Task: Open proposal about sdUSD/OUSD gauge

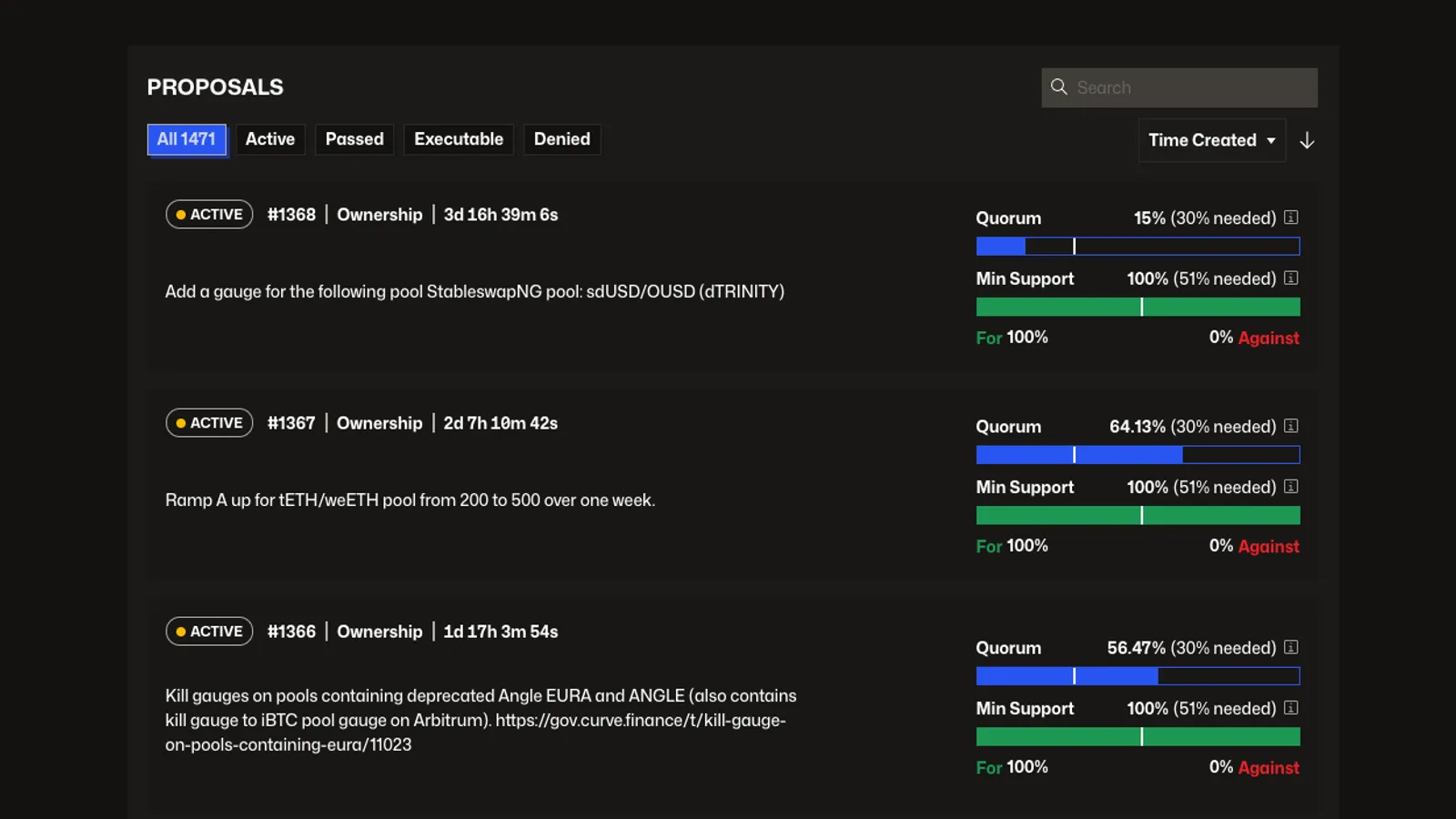Action: [x=474, y=291]
